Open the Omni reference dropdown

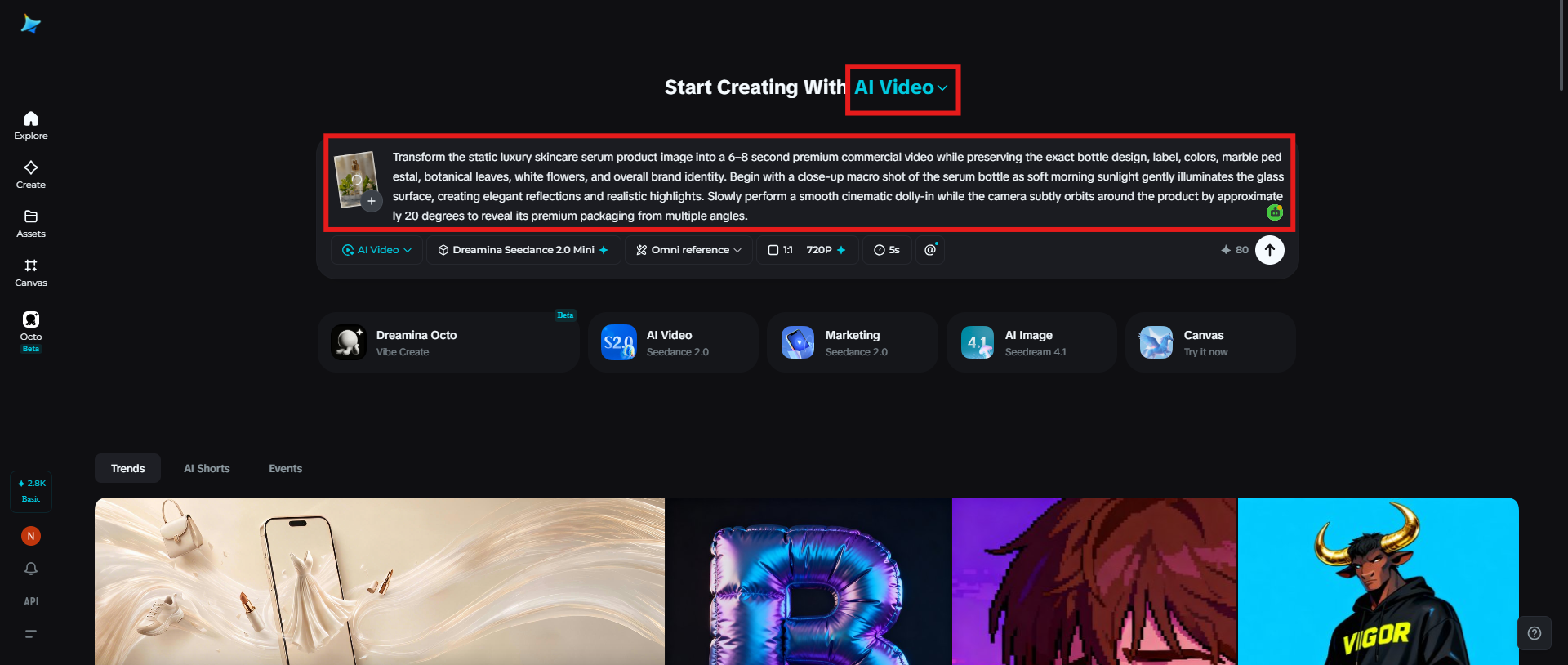[688, 250]
